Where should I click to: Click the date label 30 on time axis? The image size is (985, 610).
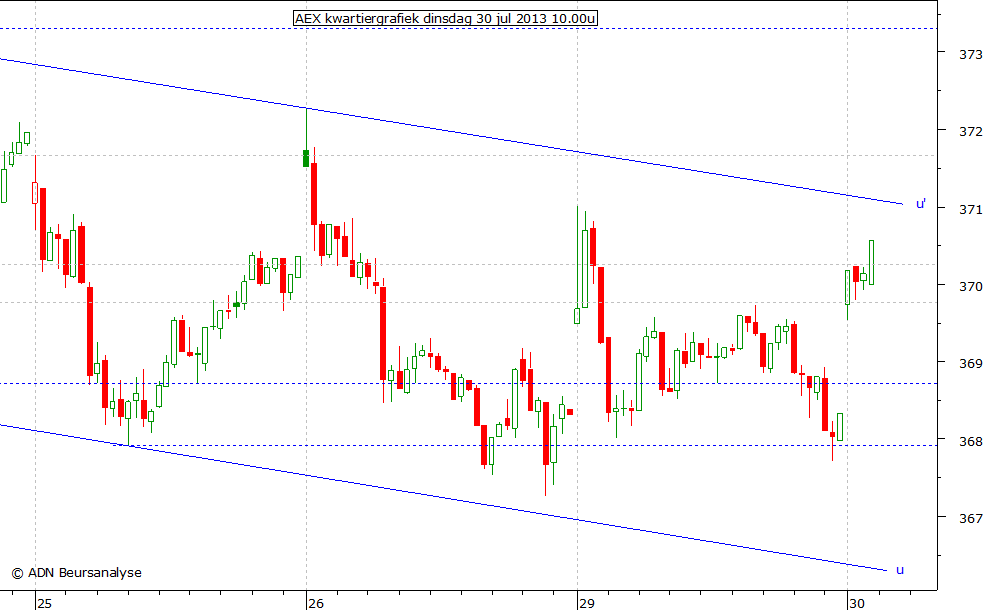tap(857, 603)
